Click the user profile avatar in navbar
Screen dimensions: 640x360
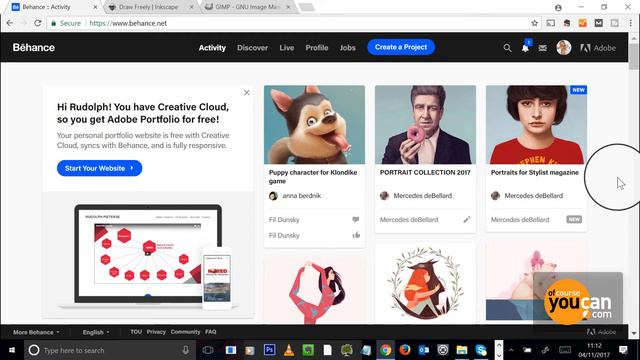pyautogui.click(x=564, y=48)
